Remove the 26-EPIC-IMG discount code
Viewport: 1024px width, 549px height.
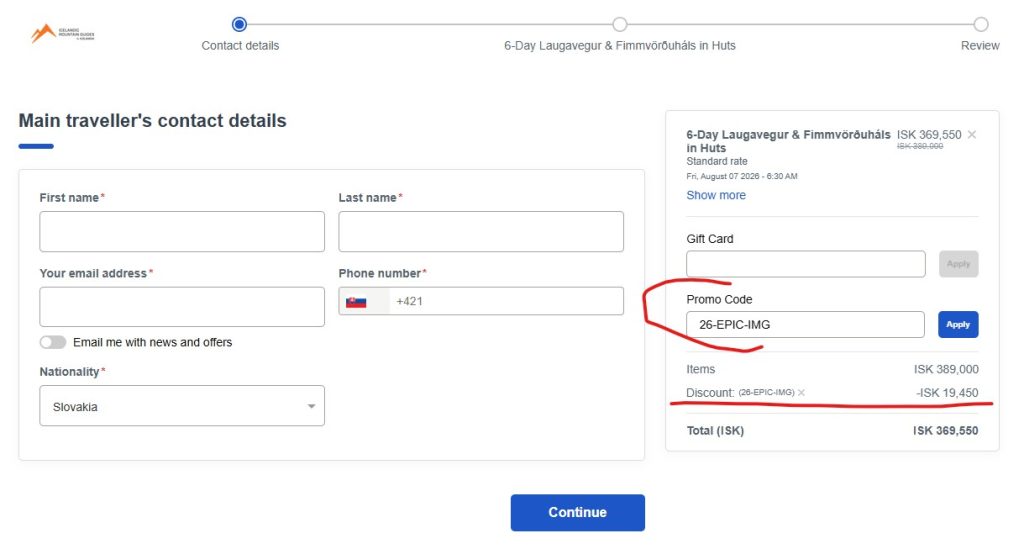click(801, 392)
